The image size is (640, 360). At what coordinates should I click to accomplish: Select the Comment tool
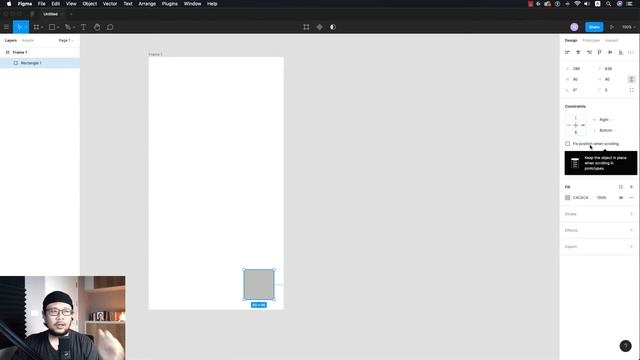[110, 27]
